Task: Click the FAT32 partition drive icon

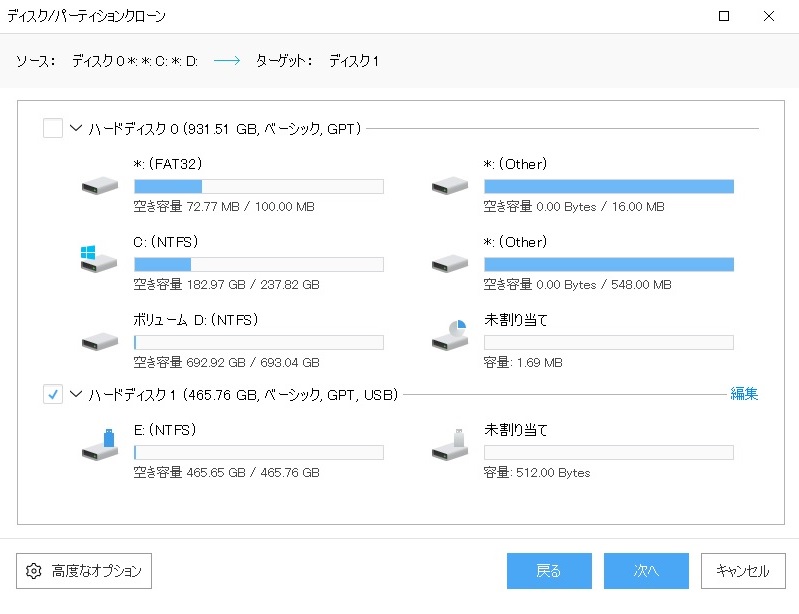Action: [100, 185]
